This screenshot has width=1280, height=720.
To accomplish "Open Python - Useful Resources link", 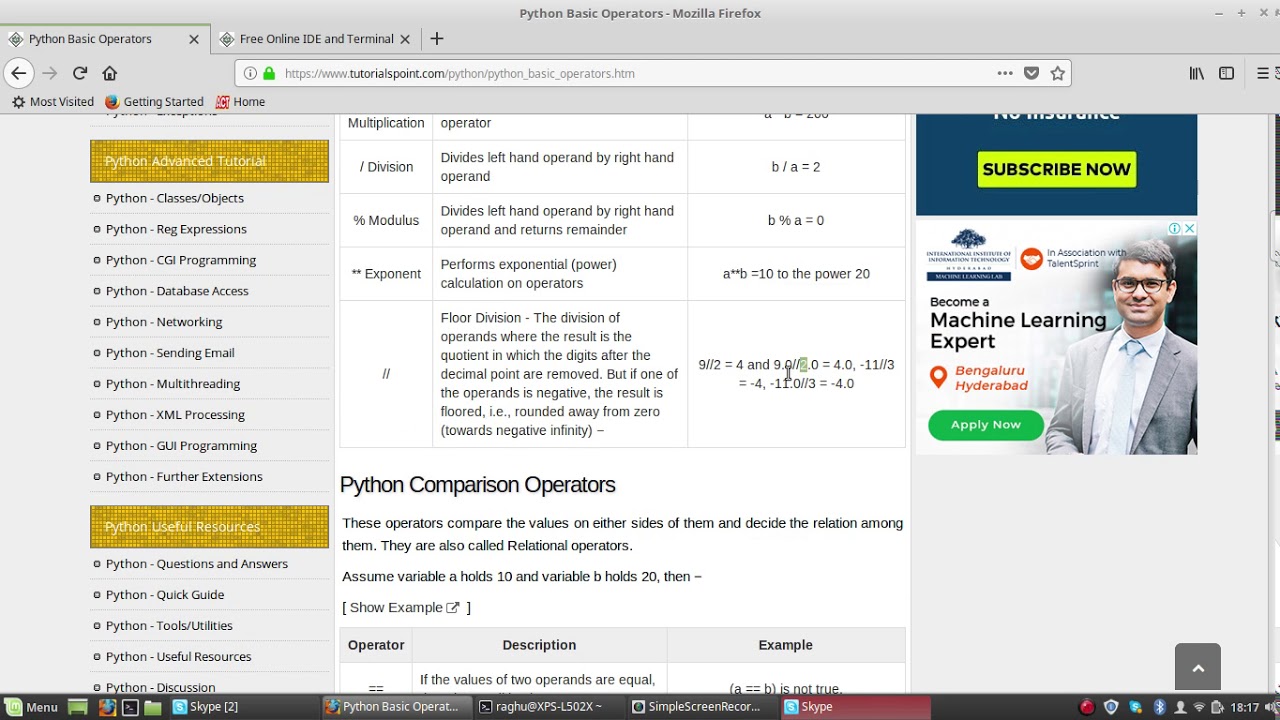I will 178,657.
